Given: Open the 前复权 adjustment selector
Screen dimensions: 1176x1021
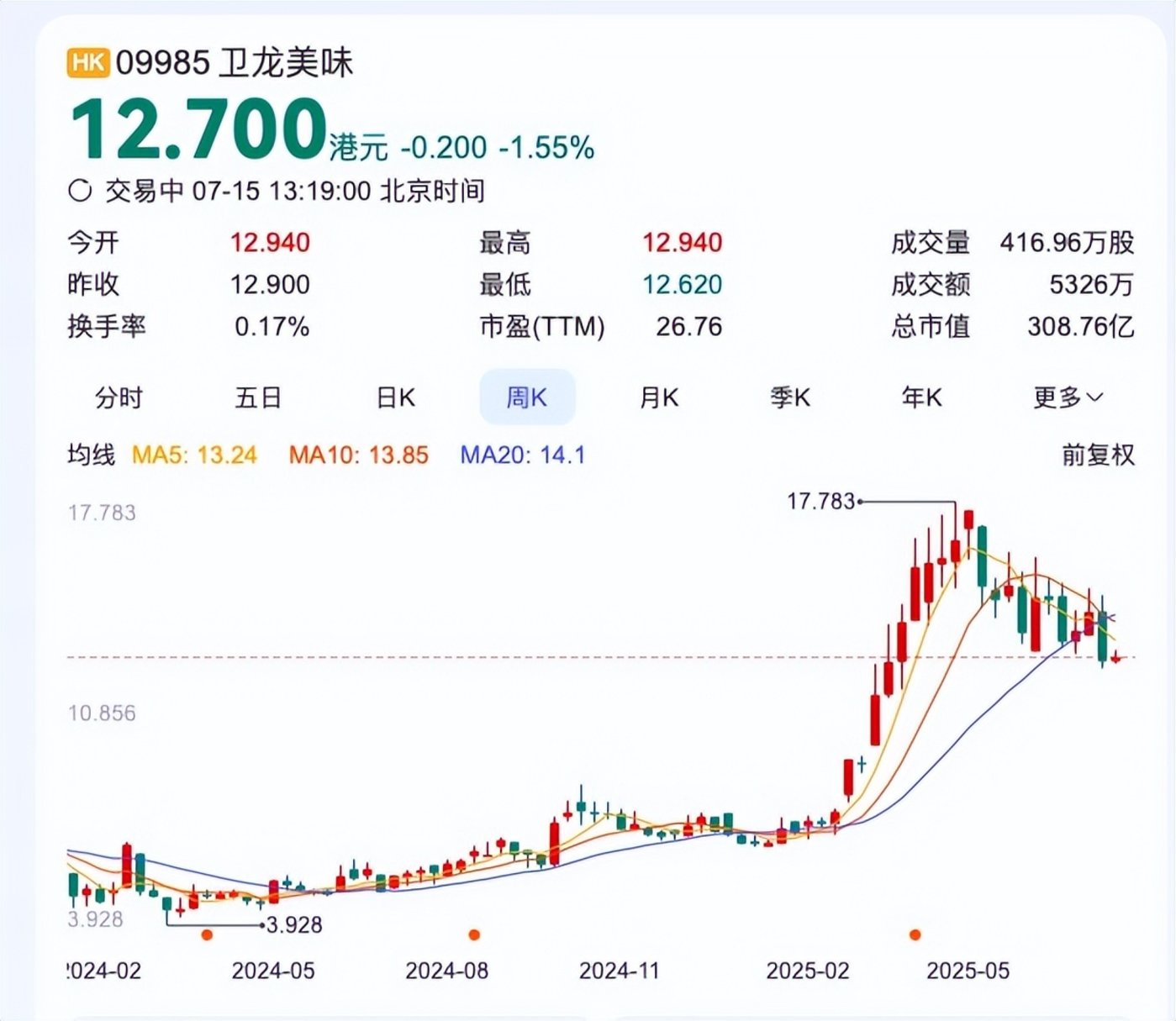Looking at the screenshot, I should pyautogui.click(x=1098, y=455).
